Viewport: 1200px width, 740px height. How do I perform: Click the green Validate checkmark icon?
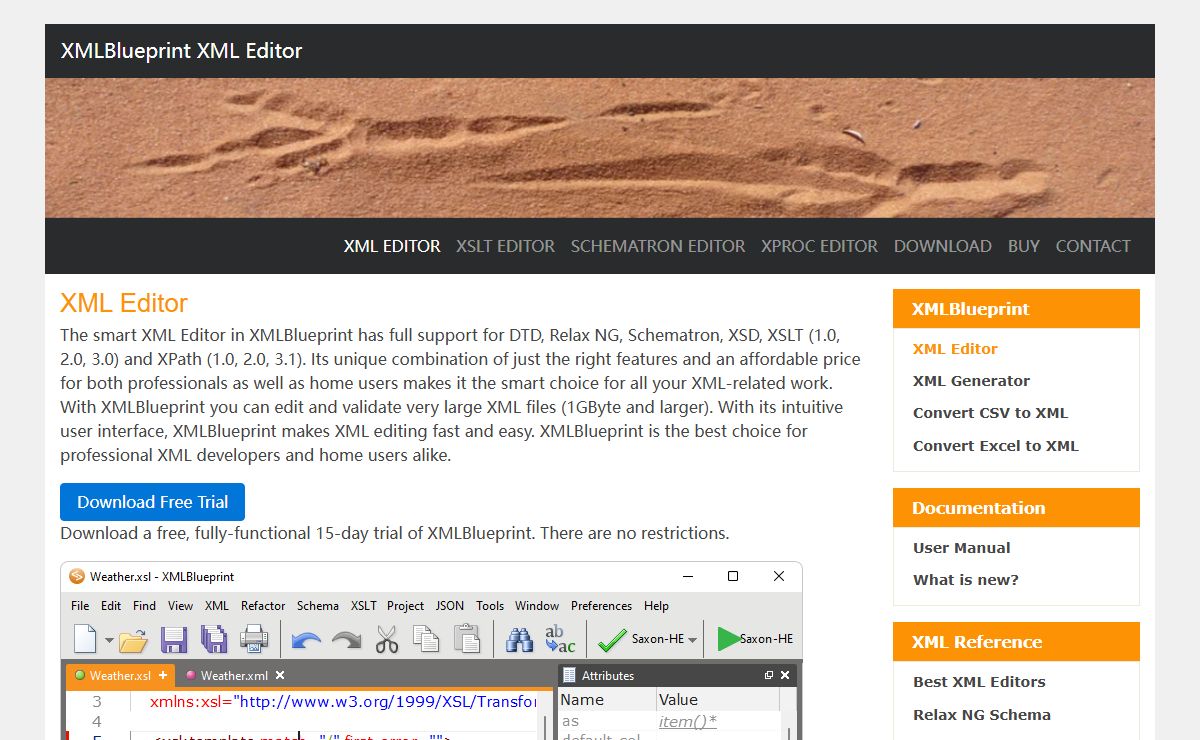pos(612,639)
